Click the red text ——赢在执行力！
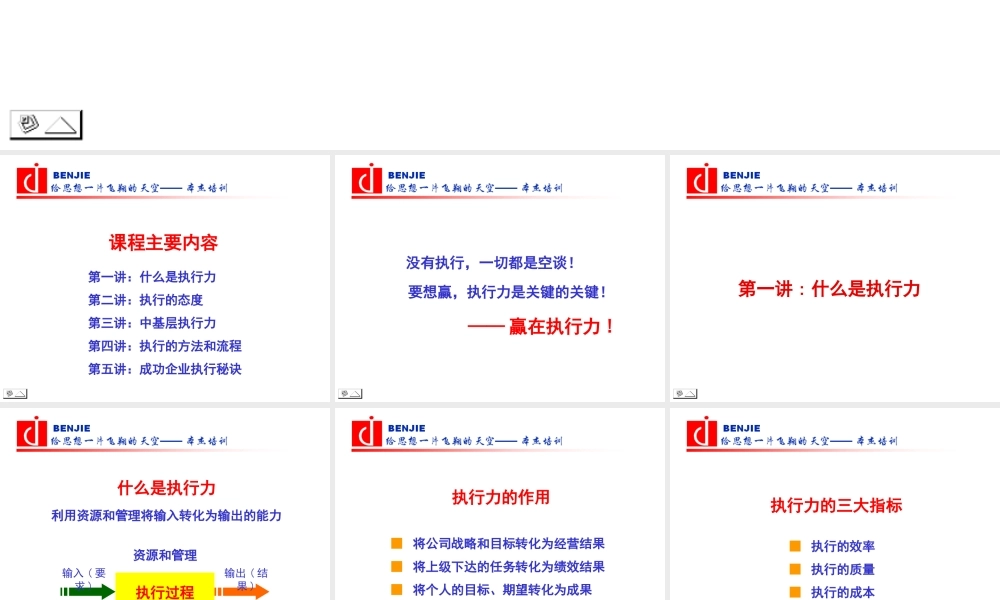 pyautogui.click(x=541, y=326)
